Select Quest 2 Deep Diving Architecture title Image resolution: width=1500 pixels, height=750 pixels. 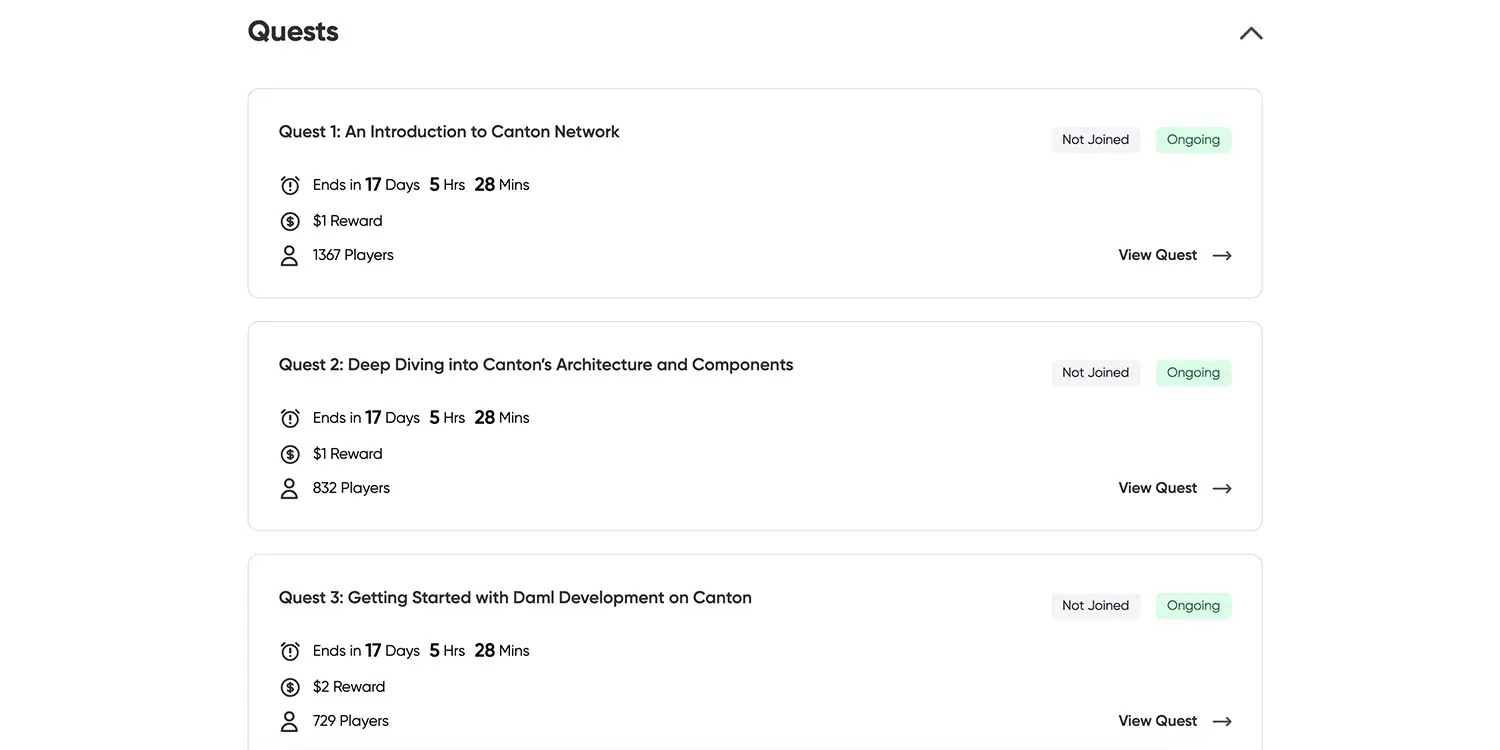pos(536,365)
